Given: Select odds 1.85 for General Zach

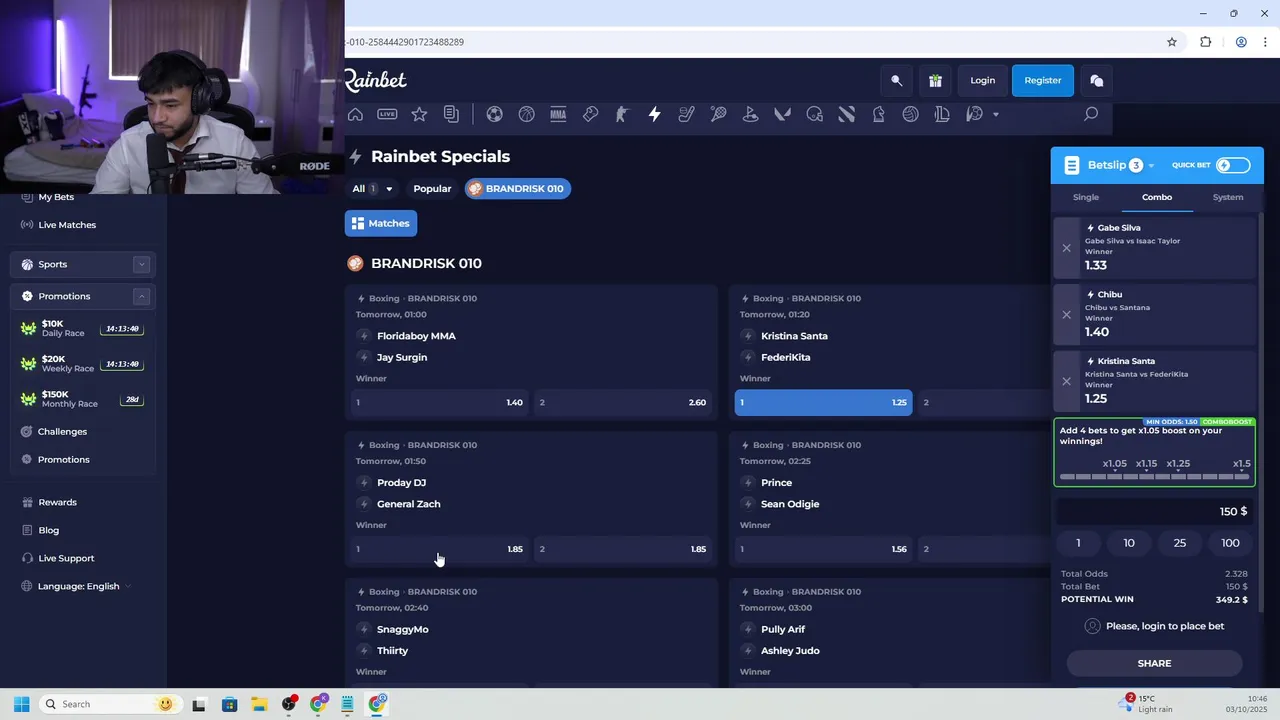Looking at the screenshot, I should (623, 549).
